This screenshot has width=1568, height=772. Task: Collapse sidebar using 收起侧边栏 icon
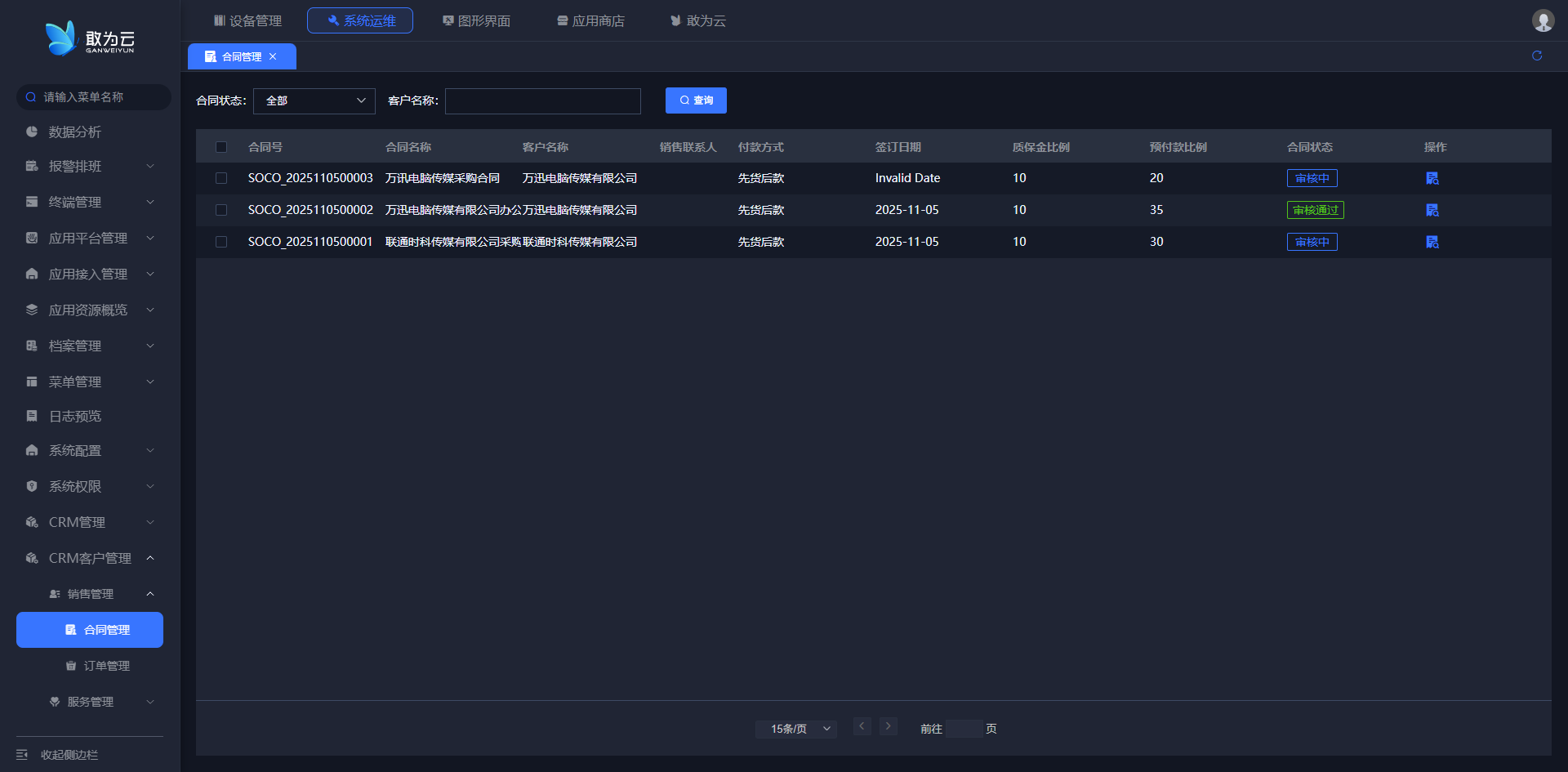22,755
